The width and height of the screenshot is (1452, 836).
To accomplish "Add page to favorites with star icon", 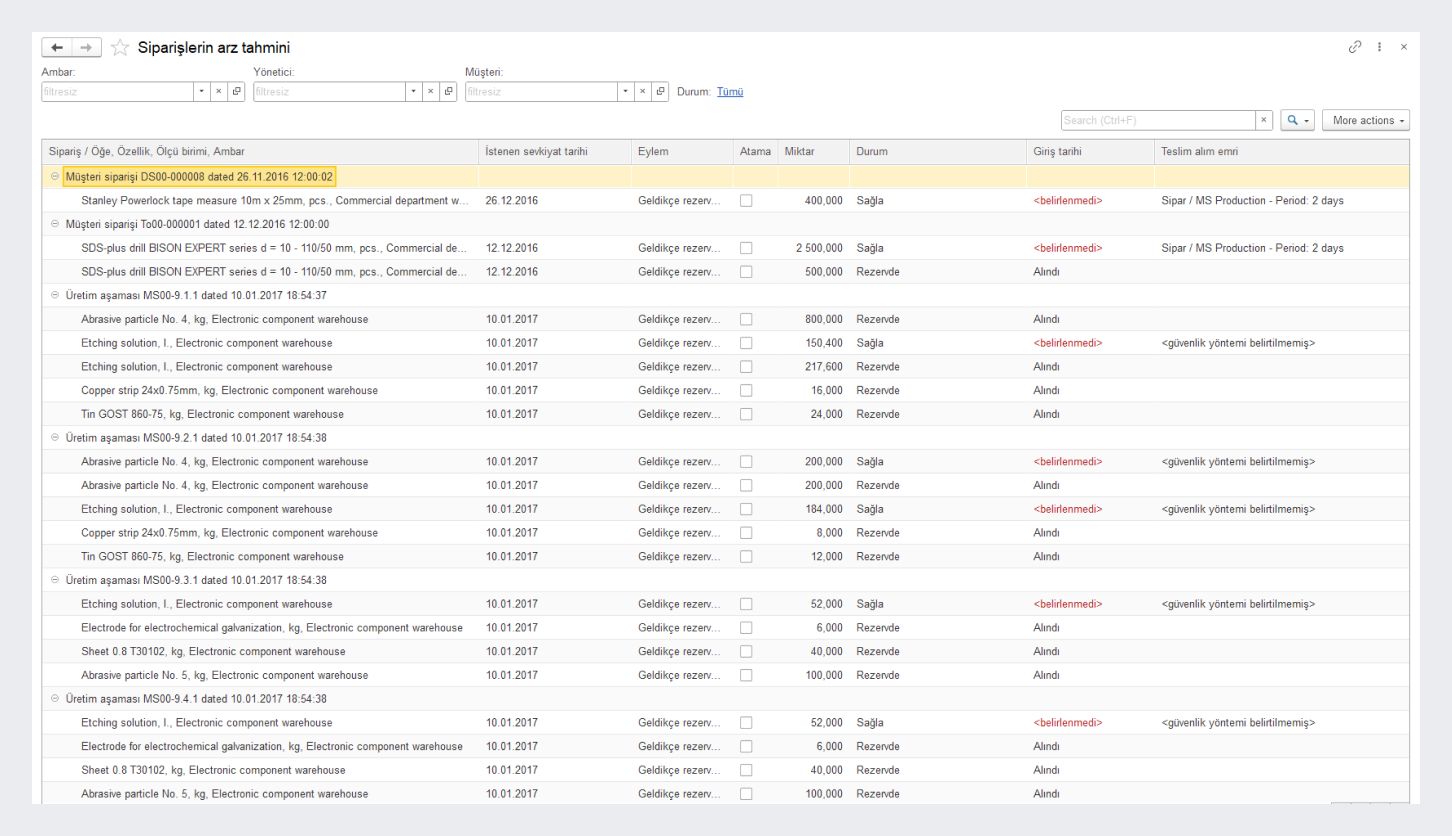I will (x=120, y=48).
